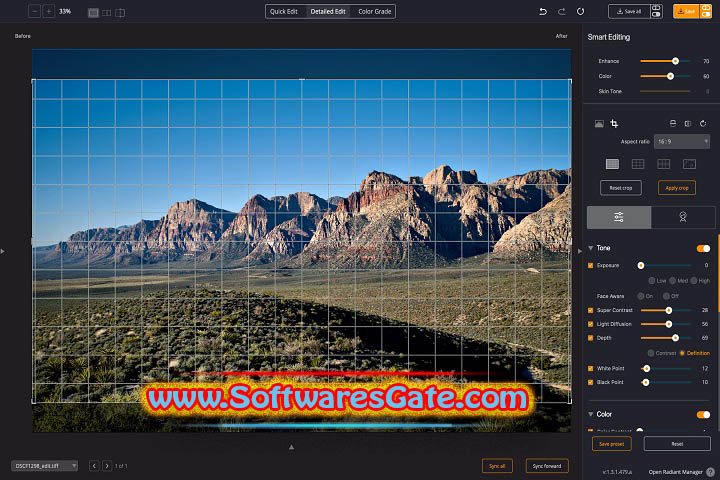Uncheck the Depth checkbox
720x480 pixels.
[x=591, y=338]
